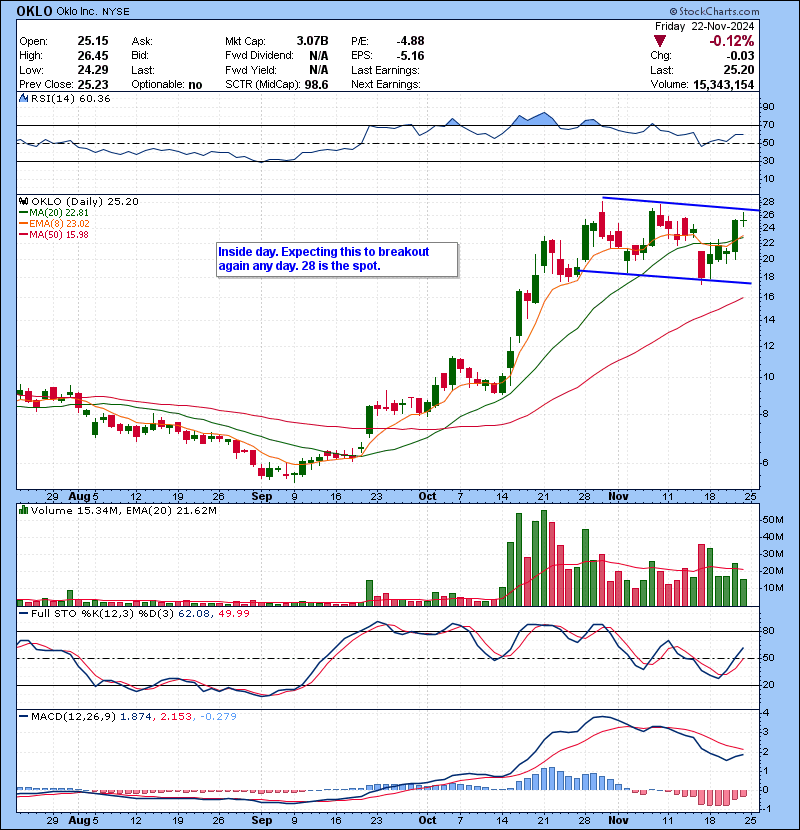This screenshot has width=800, height=830.
Task: Click the 'Volume 15.34M, EMA(20) 21.62M' legend
Action: coord(123,510)
